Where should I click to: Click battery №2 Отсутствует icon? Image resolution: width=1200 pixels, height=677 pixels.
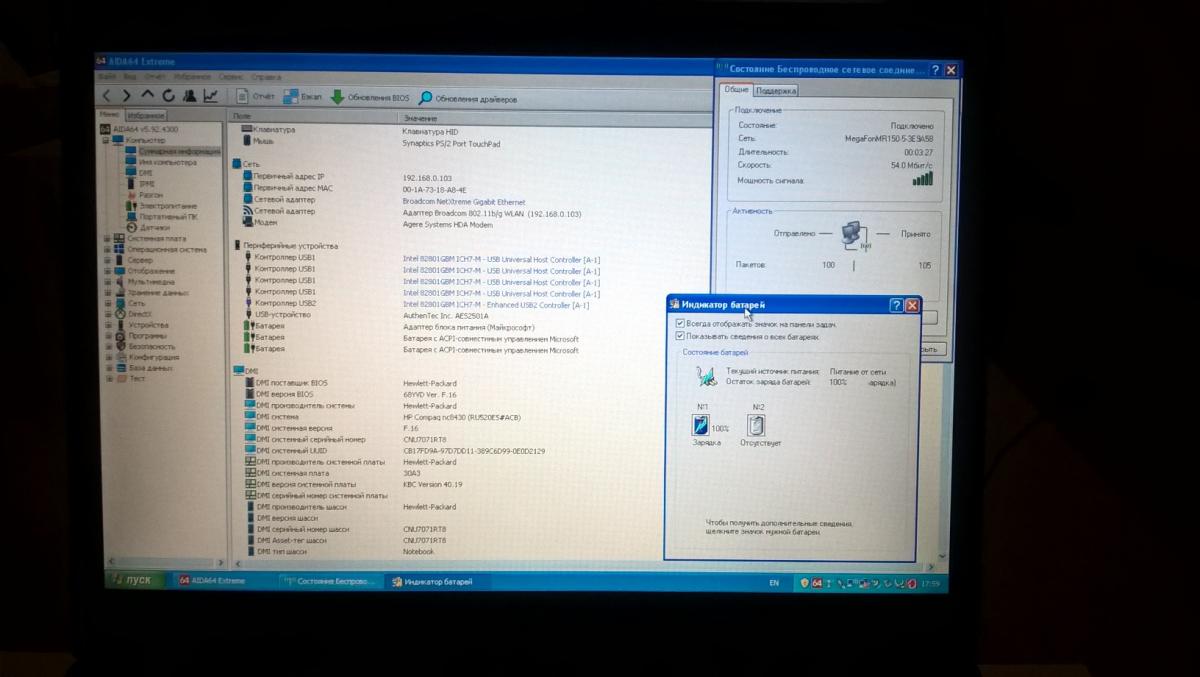[x=757, y=424]
